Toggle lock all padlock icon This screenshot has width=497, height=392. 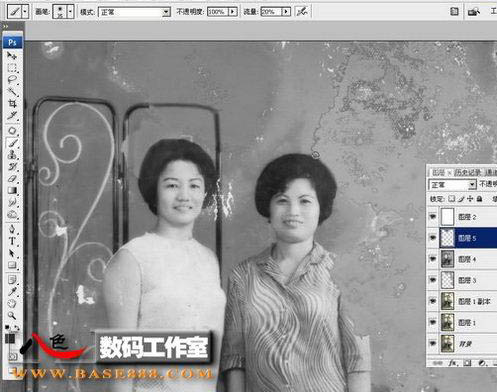tap(479, 199)
